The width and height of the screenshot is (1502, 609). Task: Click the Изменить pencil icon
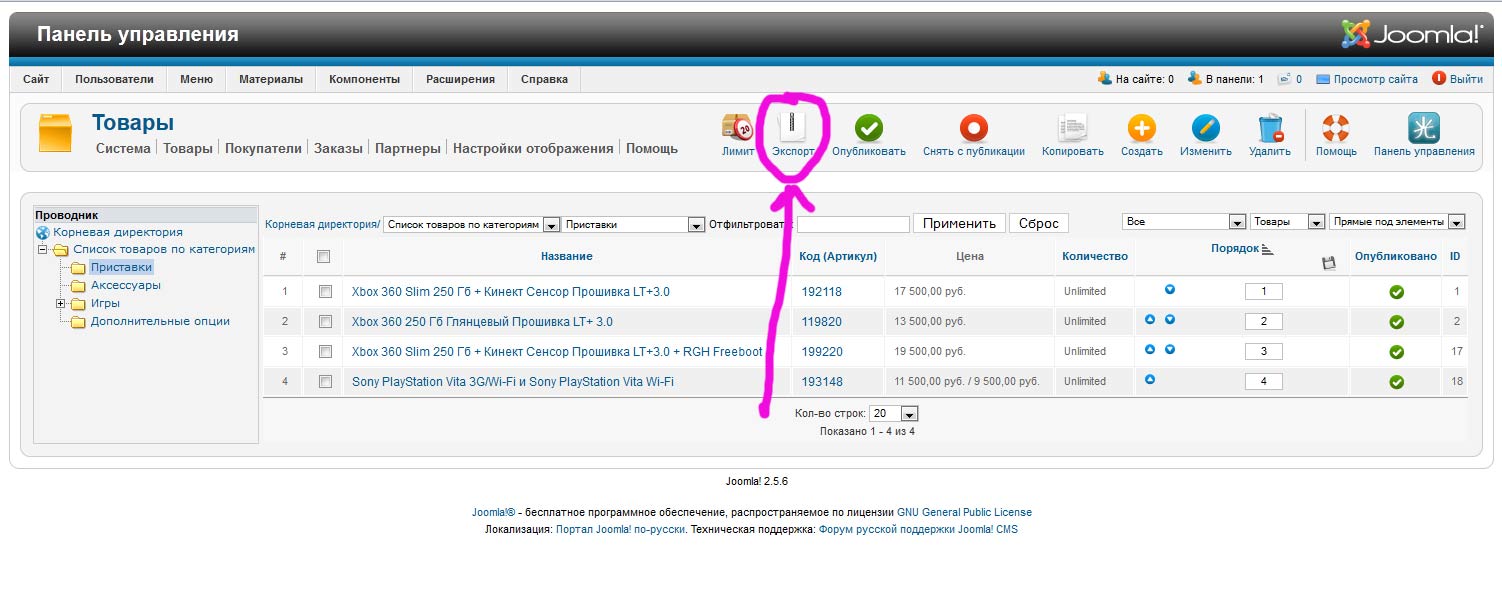(1205, 127)
